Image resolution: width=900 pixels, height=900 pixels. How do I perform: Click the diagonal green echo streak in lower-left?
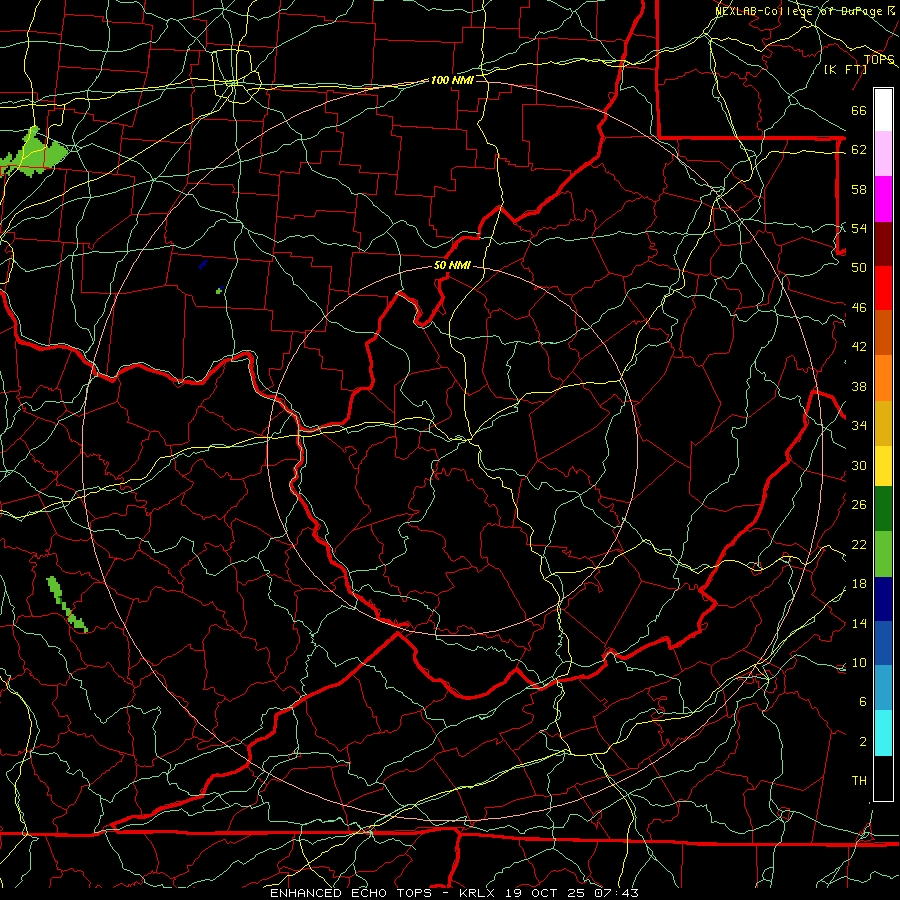[66, 604]
